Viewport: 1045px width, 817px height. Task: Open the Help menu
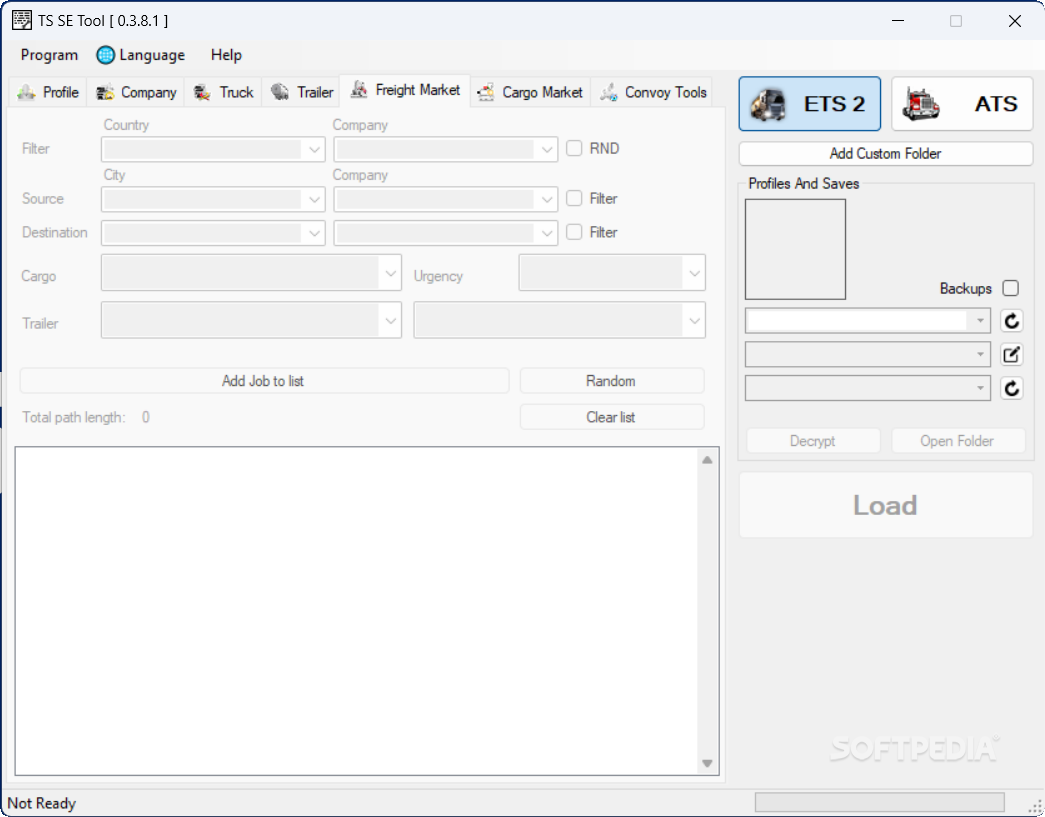(226, 55)
